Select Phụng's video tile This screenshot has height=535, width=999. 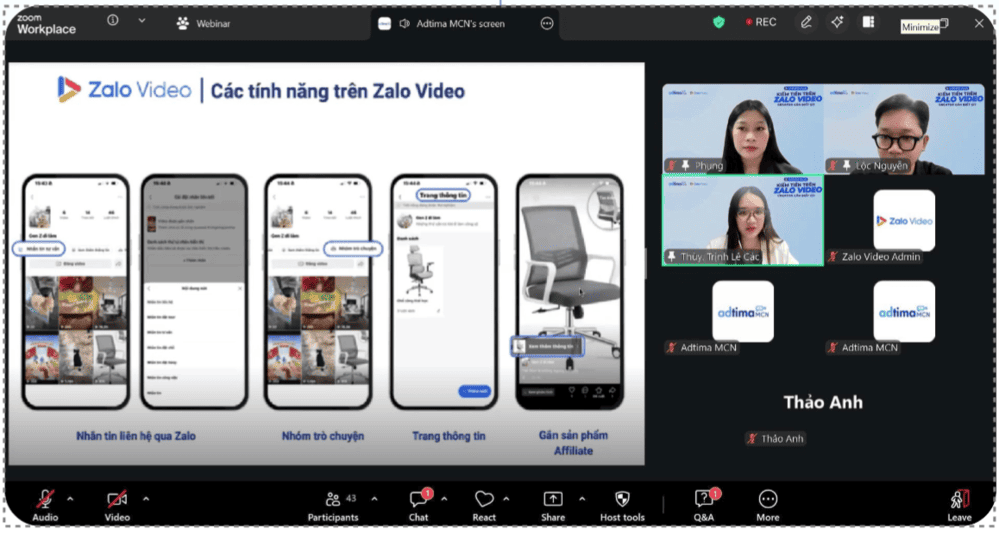click(x=743, y=129)
